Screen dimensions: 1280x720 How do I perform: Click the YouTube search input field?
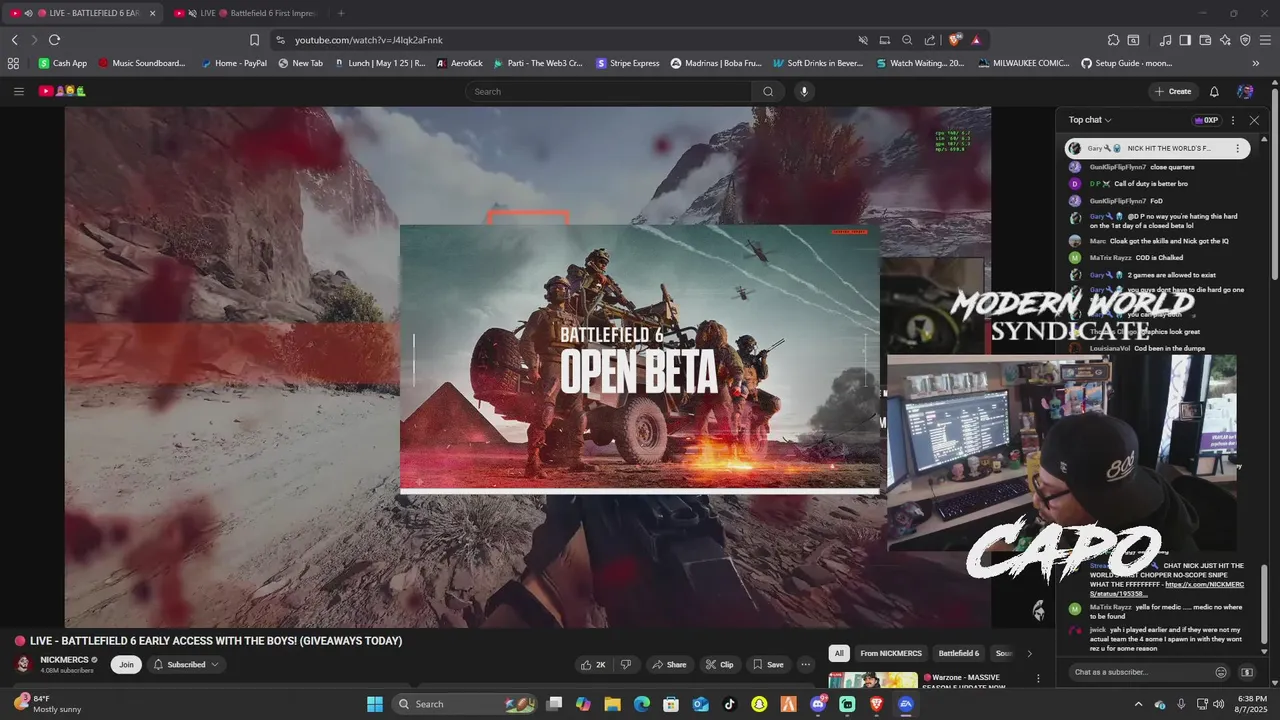[x=608, y=91]
